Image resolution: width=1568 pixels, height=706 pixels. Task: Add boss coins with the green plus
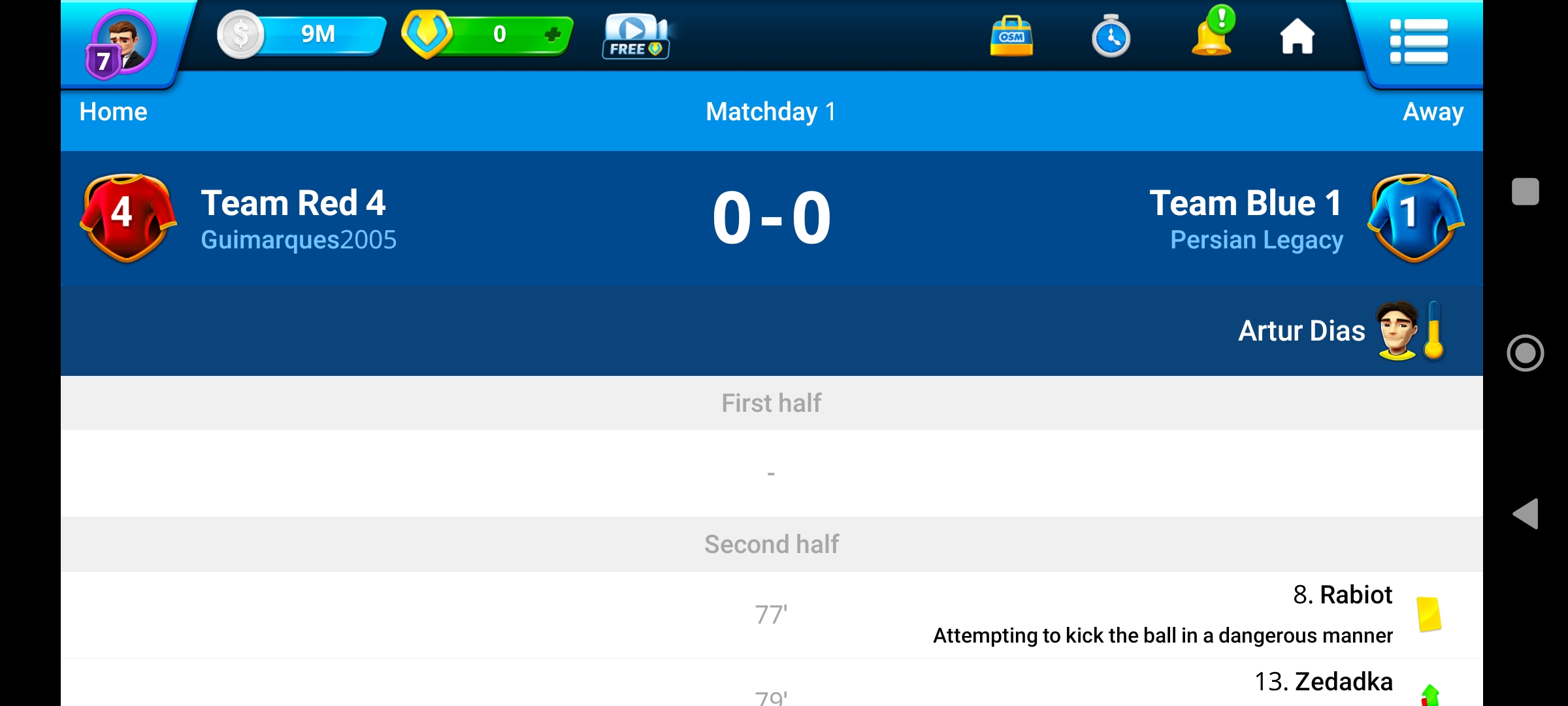[x=552, y=35]
